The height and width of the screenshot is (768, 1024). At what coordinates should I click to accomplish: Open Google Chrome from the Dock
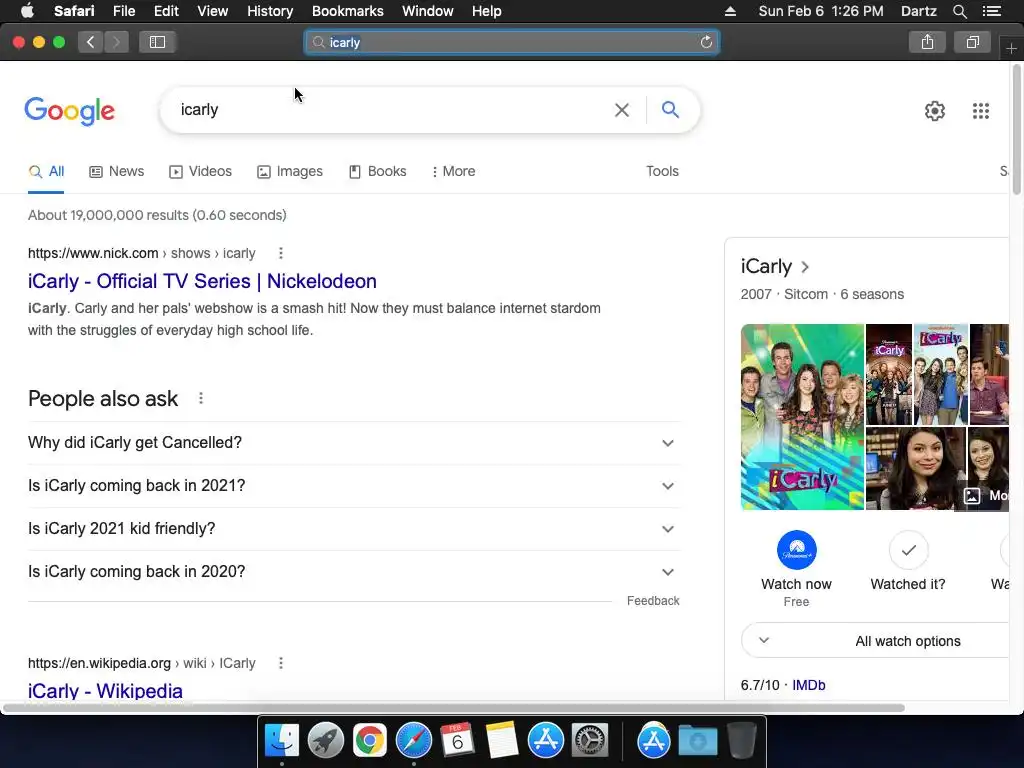[x=370, y=741]
